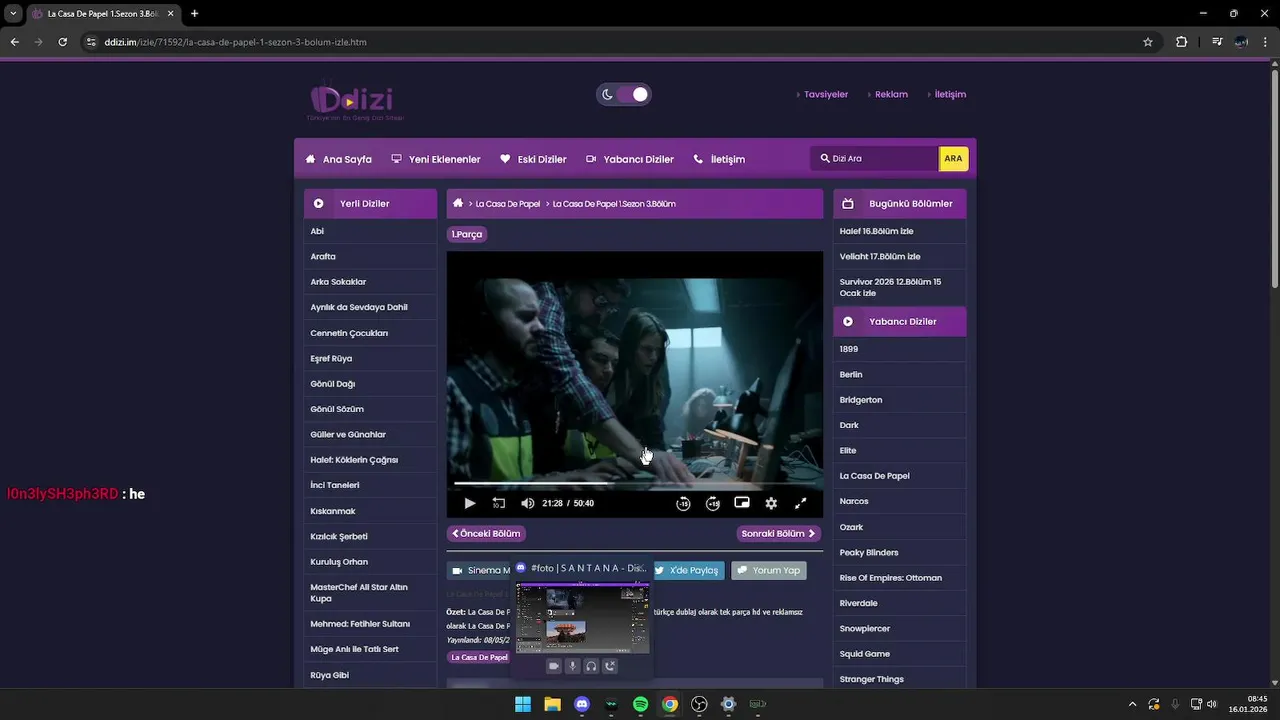1280x720 pixels.
Task: Skip back 15 seconds in player
Action: [x=683, y=503]
